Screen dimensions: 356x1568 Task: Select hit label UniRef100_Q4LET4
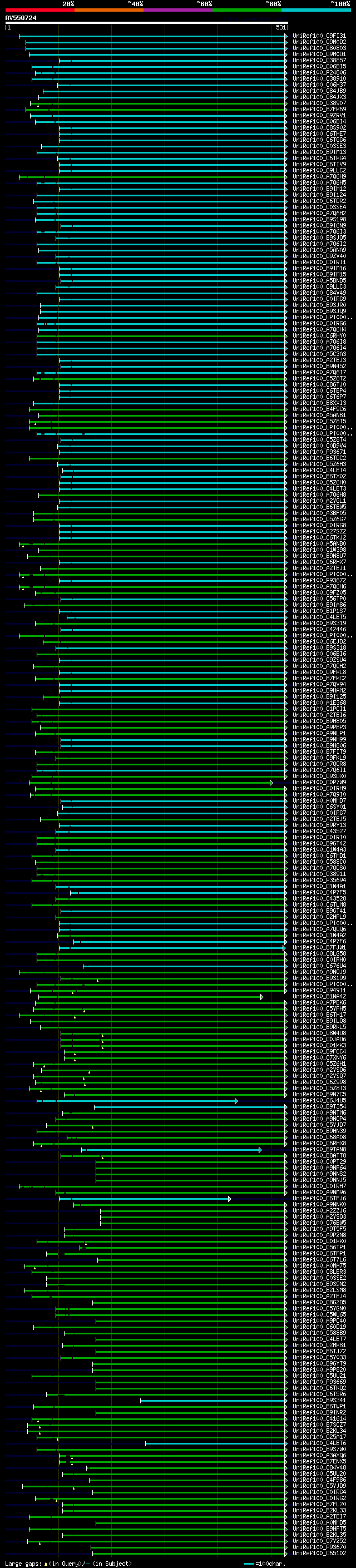(x=319, y=471)
